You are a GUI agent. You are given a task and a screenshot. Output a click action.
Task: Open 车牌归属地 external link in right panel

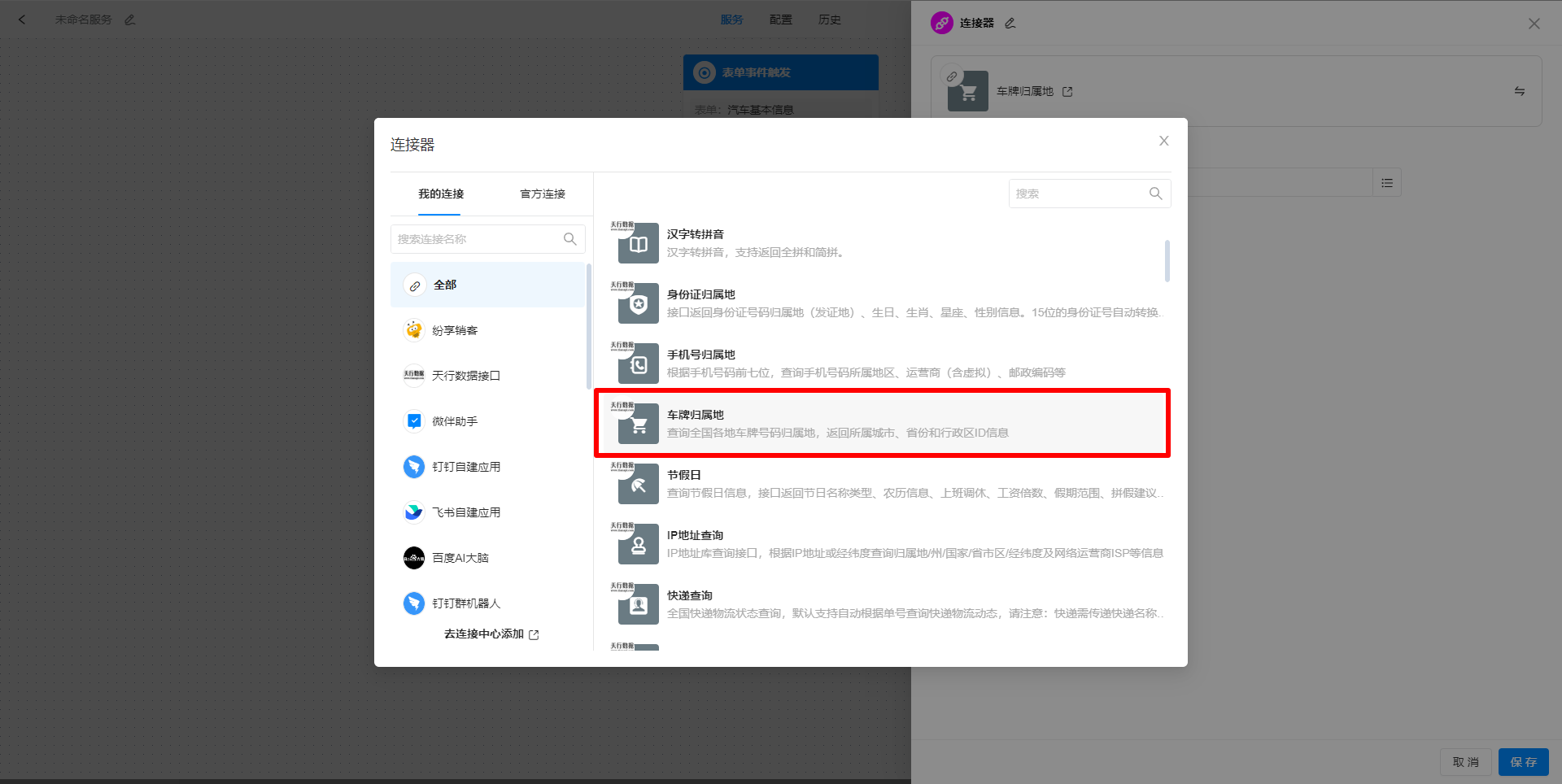click(1068, 91)
